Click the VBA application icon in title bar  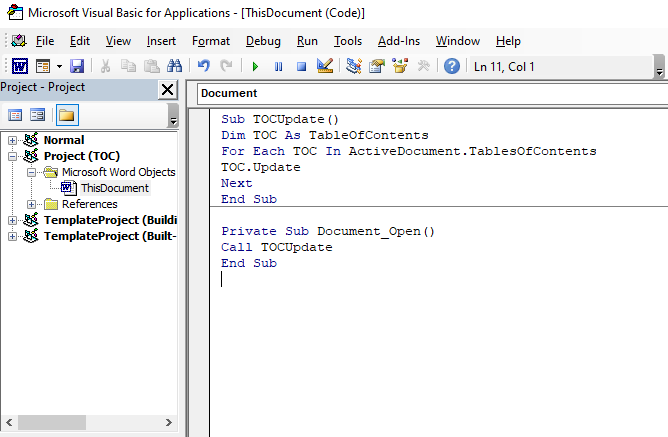14,13
